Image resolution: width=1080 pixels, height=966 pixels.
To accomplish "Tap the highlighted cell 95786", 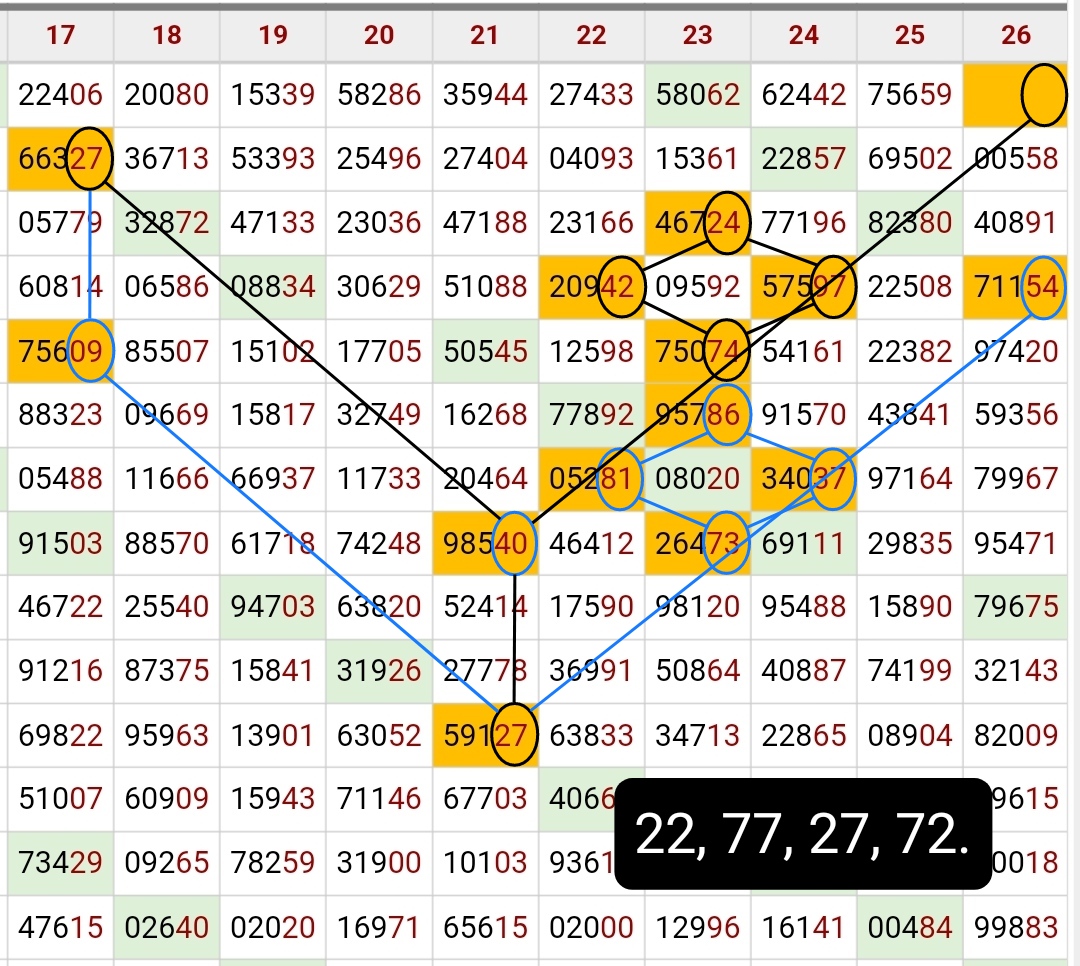I will pos(698,415).
